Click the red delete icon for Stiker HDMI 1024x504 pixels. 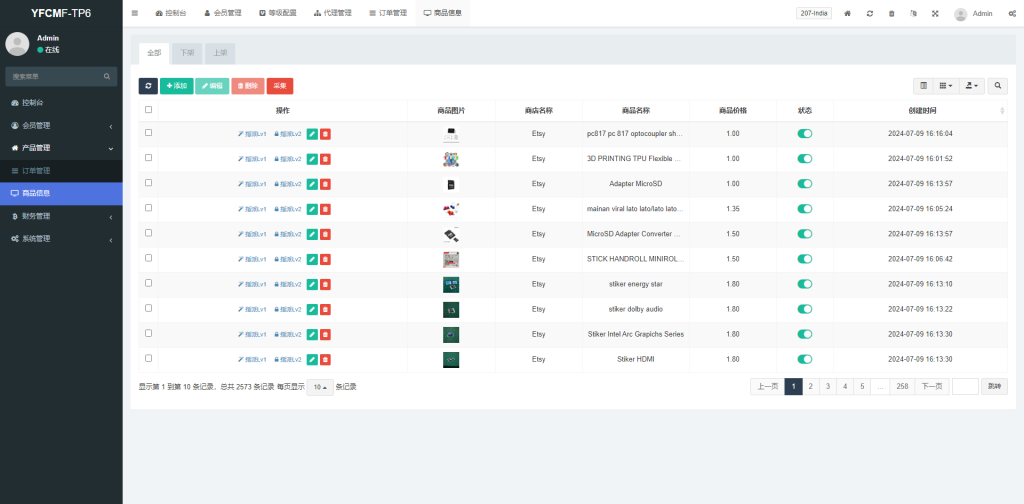pyautogui.click(x=326, y=359)
